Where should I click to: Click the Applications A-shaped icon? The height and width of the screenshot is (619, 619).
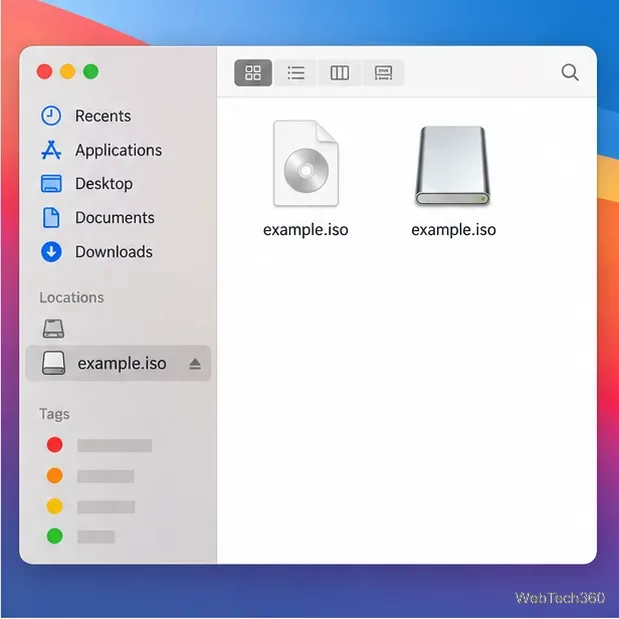tap(51, 150)
